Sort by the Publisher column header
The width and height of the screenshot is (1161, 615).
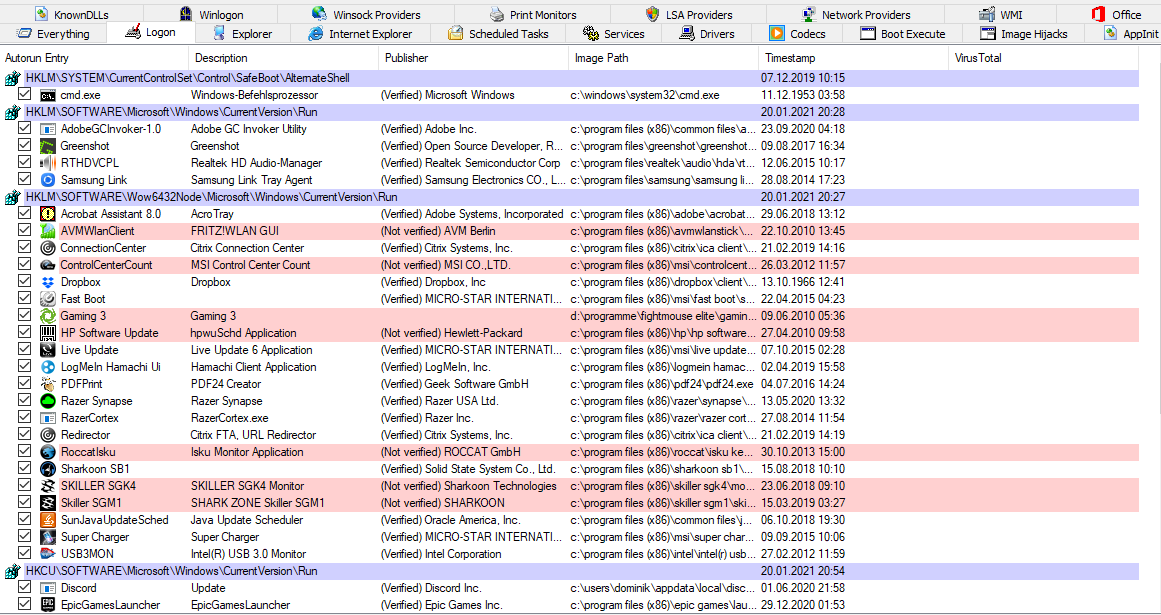pyautogui.click(x=475, y=58)
